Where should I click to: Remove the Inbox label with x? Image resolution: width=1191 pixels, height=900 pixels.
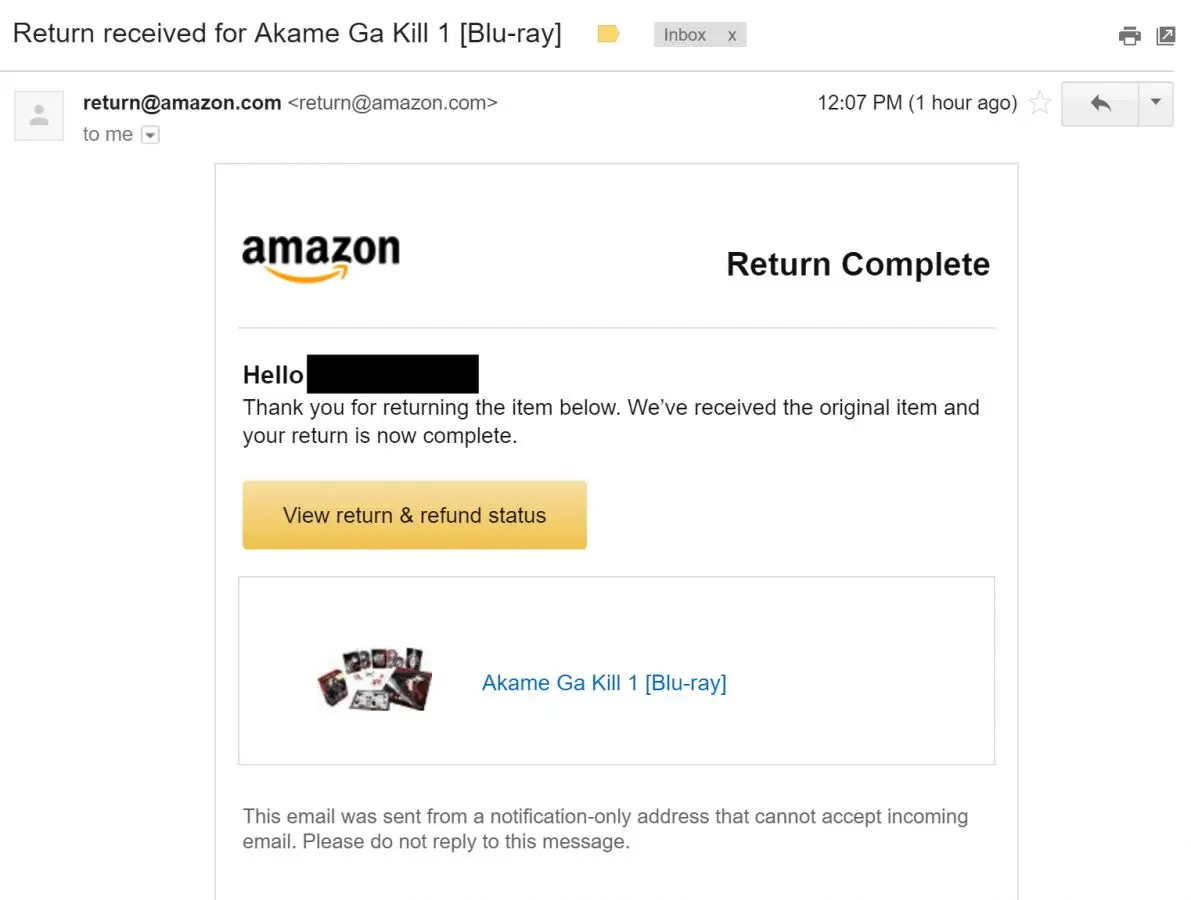click(x=732, y=35)
